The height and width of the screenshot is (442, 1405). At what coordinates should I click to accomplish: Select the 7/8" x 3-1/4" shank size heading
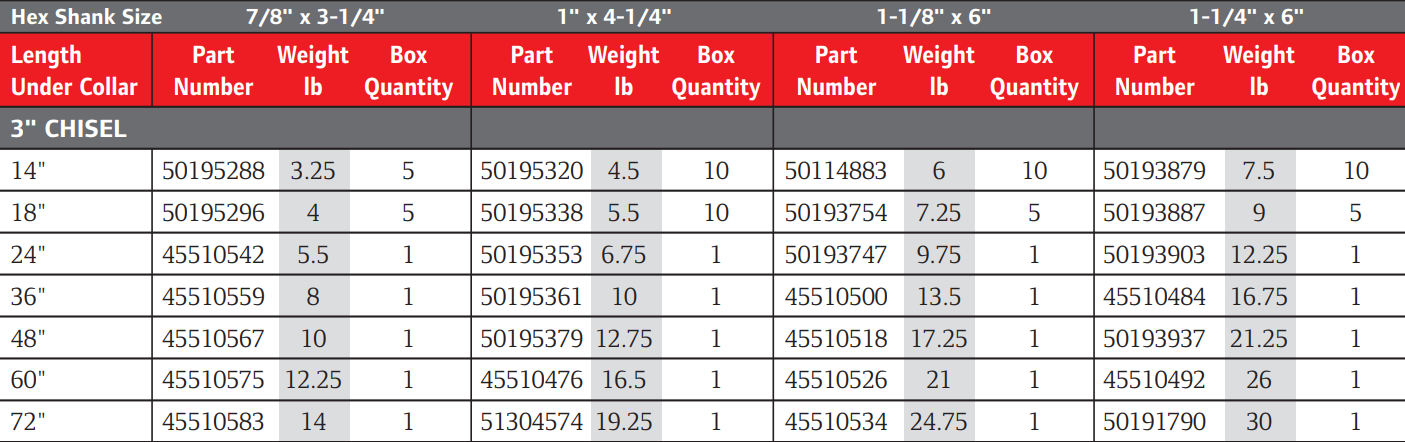click(314, 17)
